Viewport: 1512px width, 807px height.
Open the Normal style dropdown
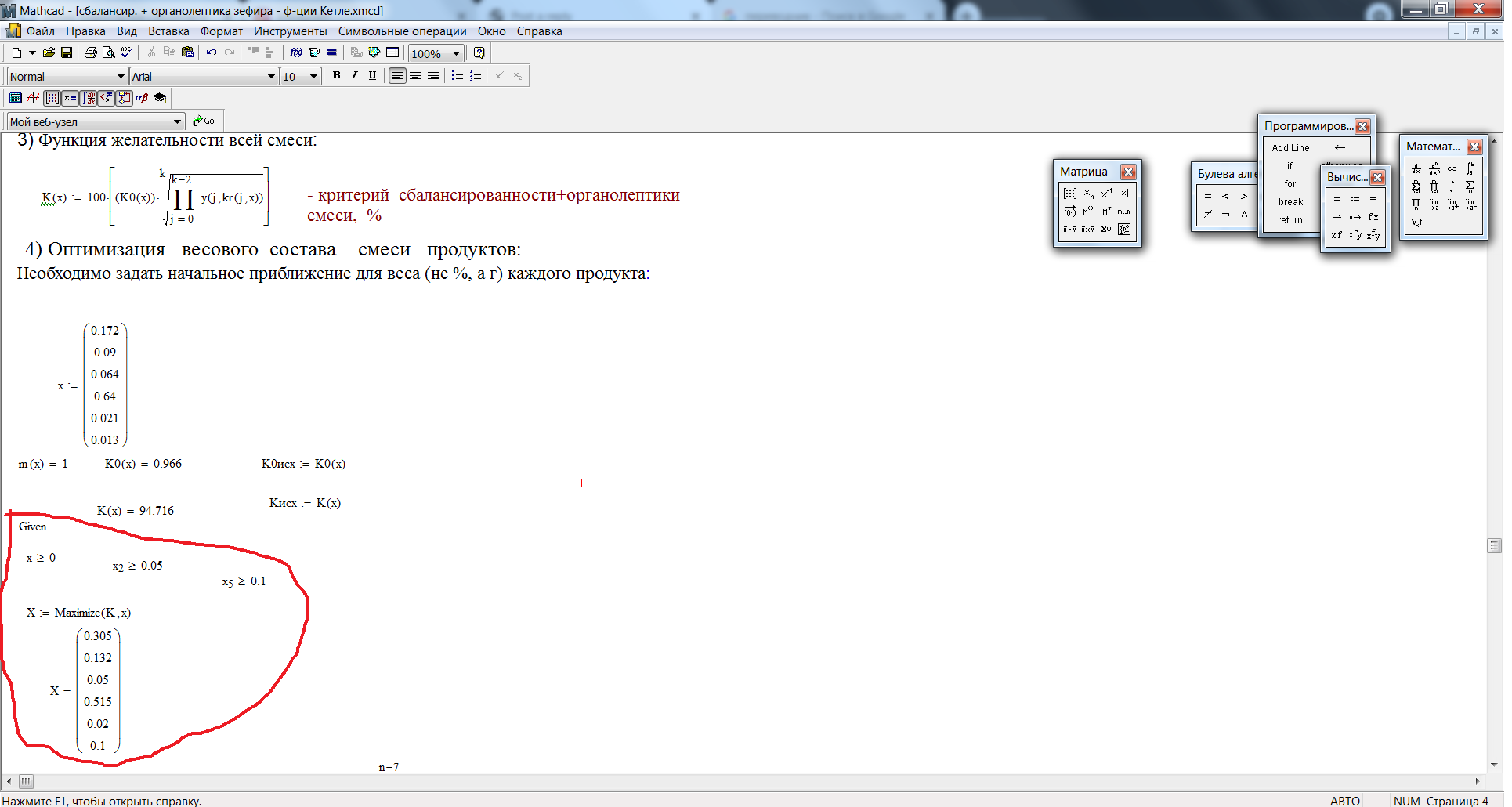(121, 76)
